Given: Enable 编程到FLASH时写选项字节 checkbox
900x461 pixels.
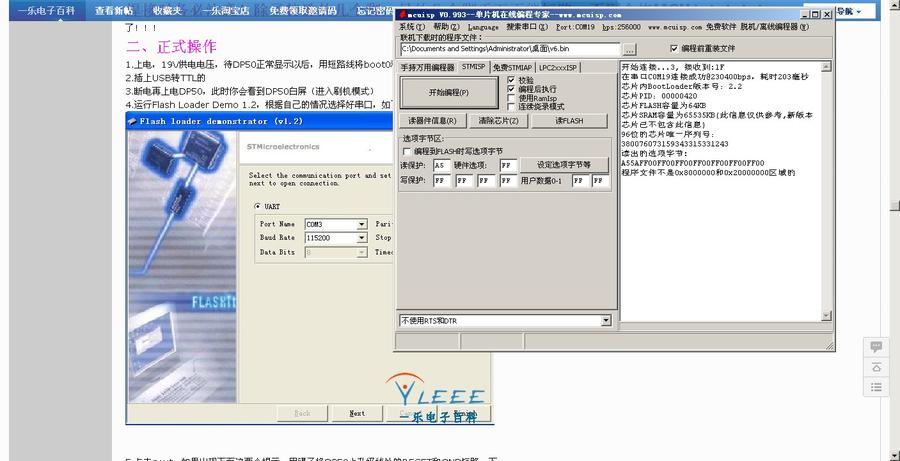Looking at the screenshot, I should click(x=406, y=150).
